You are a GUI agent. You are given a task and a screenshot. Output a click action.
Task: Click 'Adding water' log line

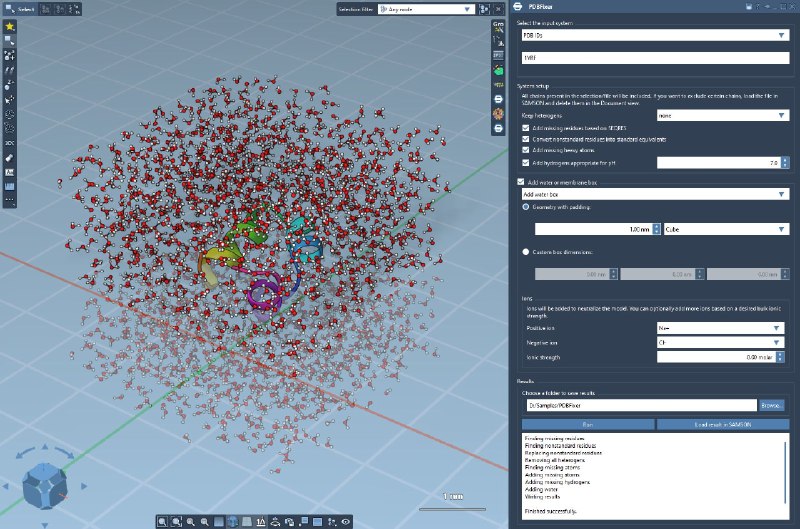(x=541, y=489)
